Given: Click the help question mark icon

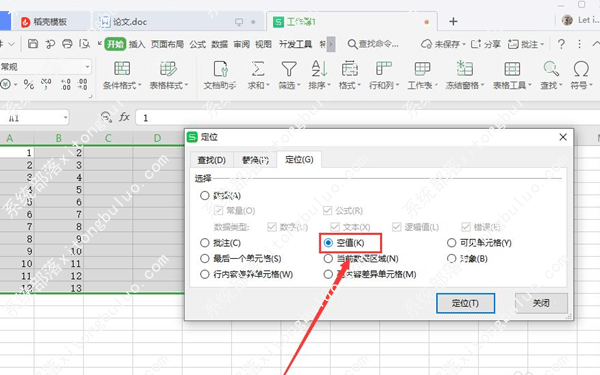Looking at the screenshot, I should click(x=561, y=44).
